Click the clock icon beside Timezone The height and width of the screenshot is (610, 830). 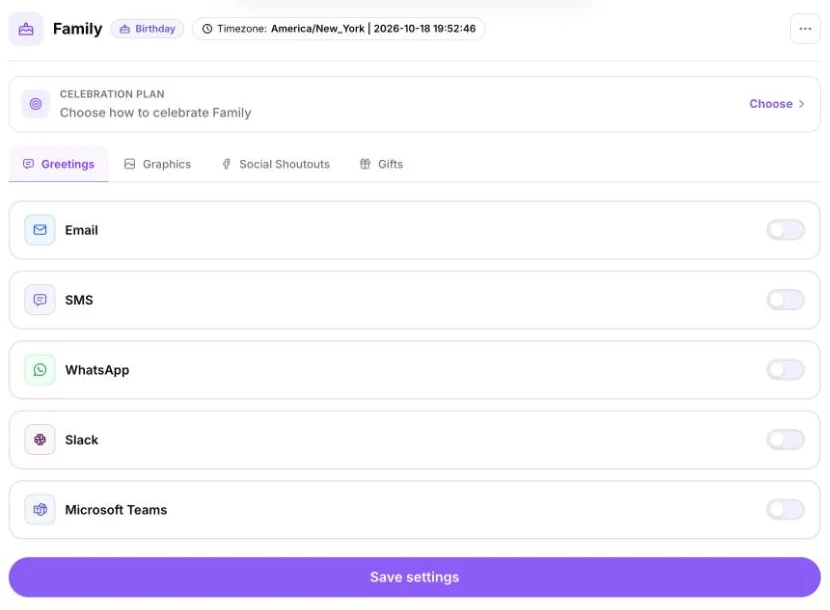[x=207, y=29]
